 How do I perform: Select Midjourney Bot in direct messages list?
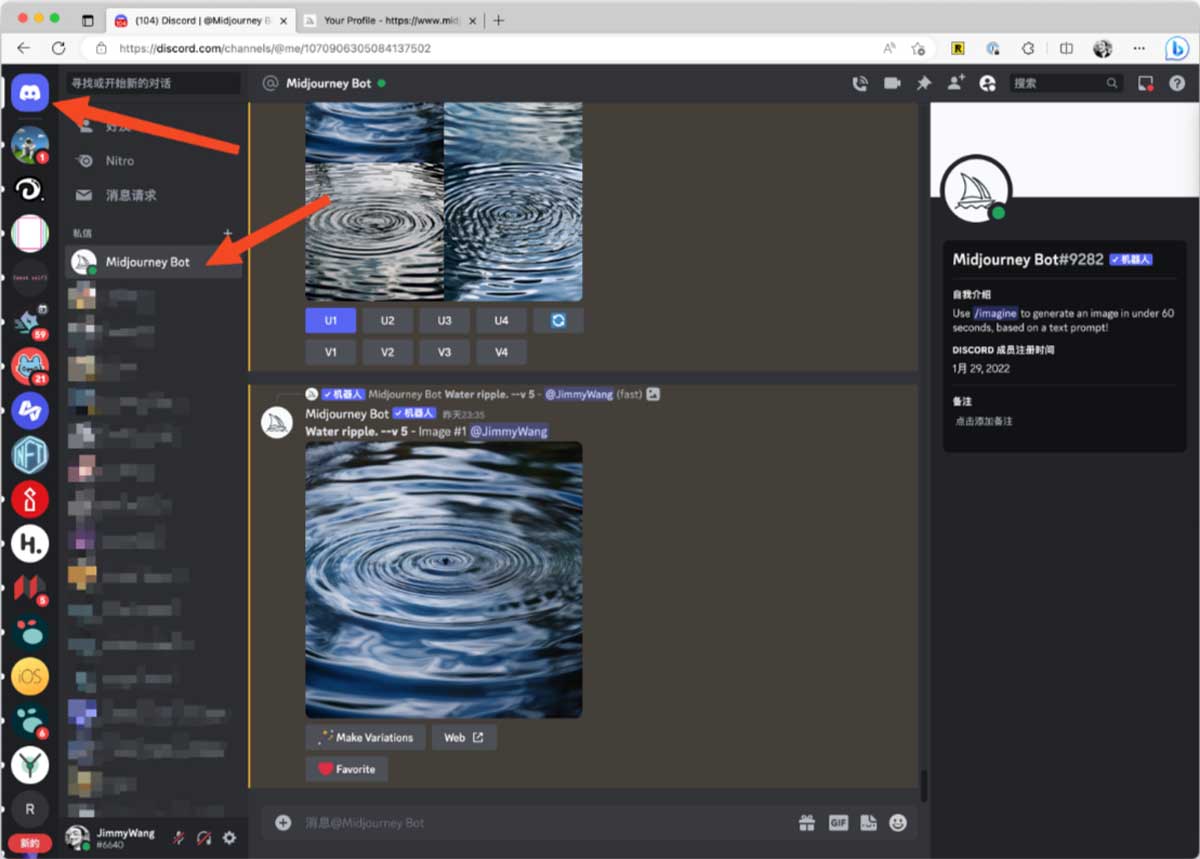coord(147,262)
